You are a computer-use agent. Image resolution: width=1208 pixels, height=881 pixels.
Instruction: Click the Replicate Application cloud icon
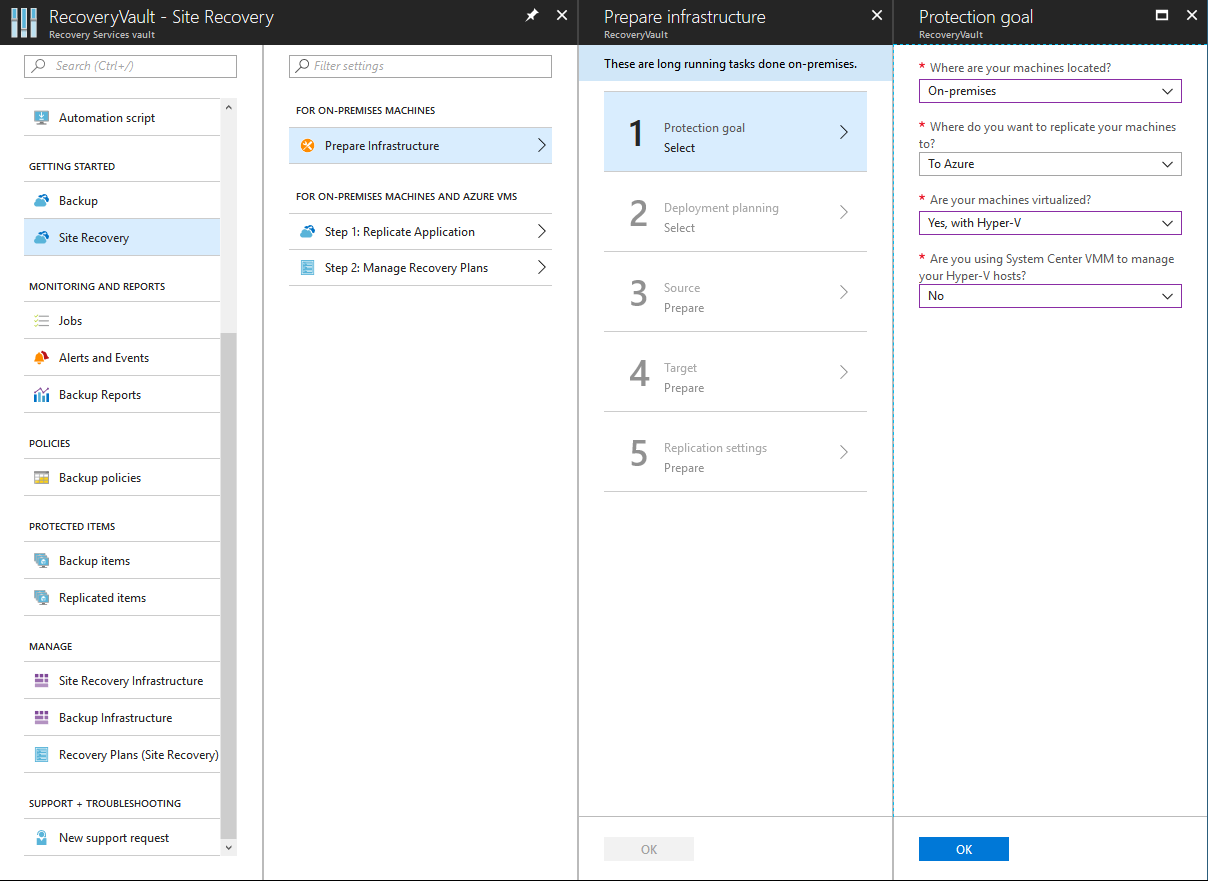click(307, 231)
